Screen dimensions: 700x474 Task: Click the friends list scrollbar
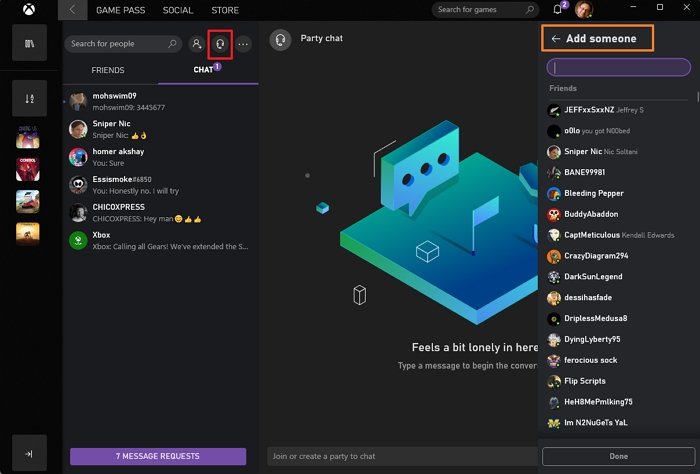[698, 97]
